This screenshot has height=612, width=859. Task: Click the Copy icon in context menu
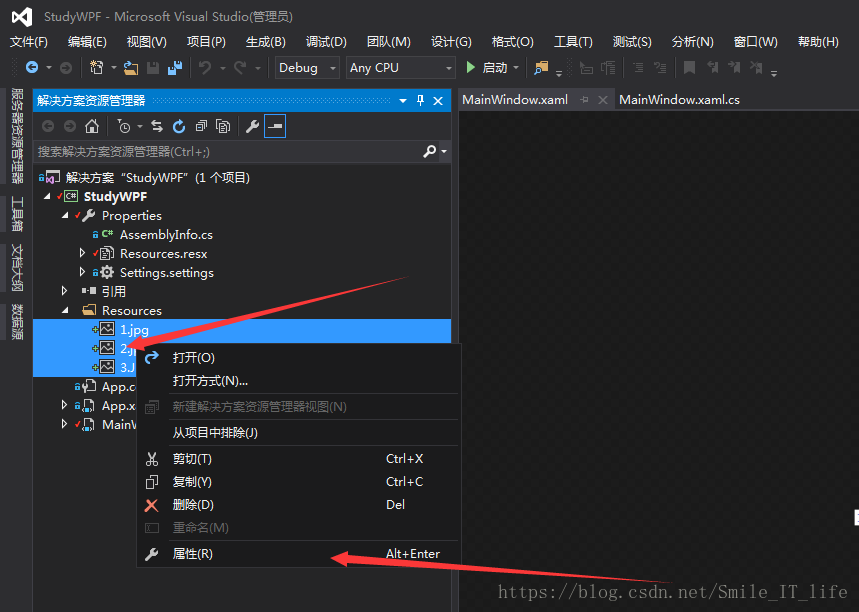pos(152,482)
